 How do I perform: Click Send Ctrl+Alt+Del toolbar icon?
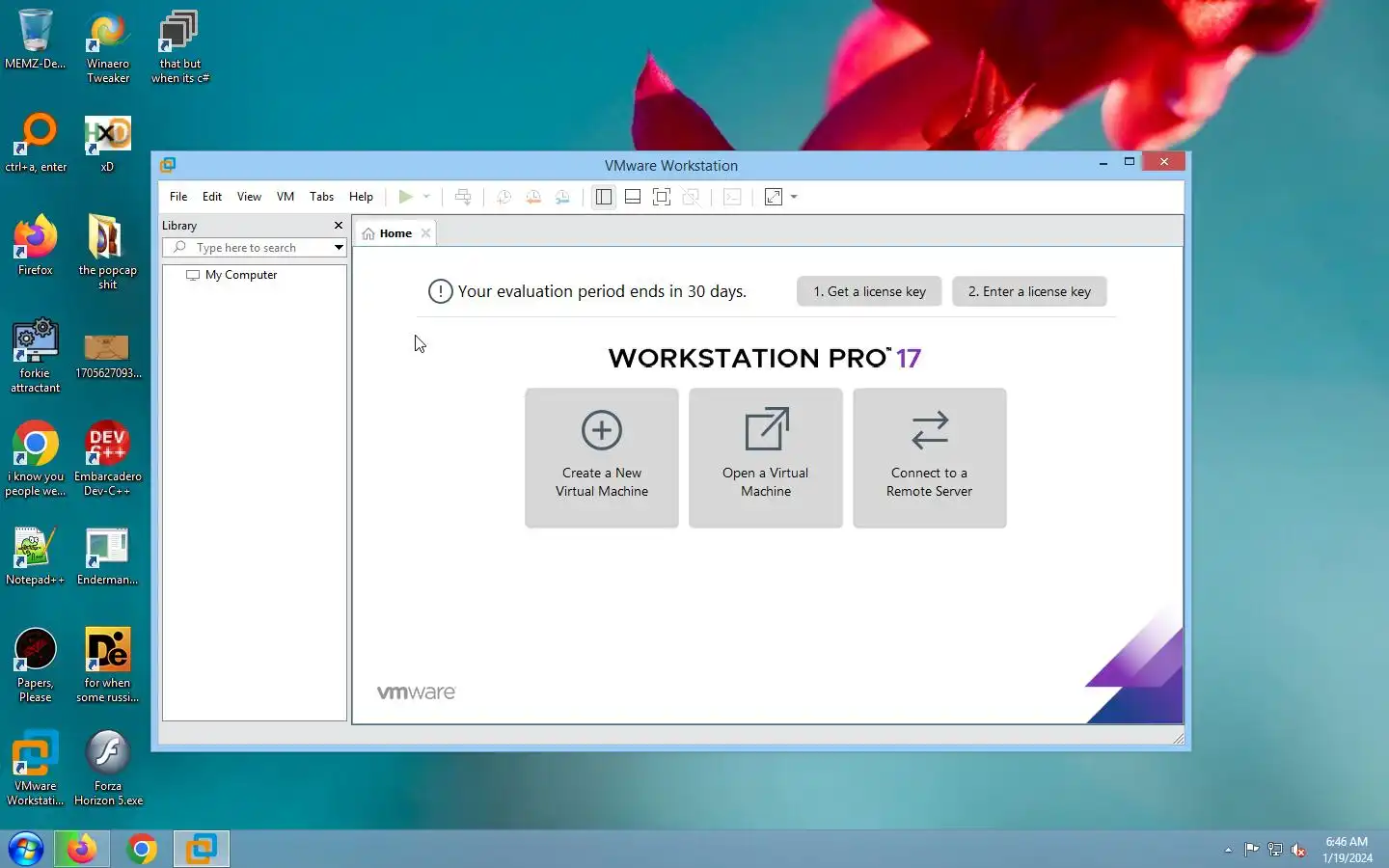coord(463,197)
